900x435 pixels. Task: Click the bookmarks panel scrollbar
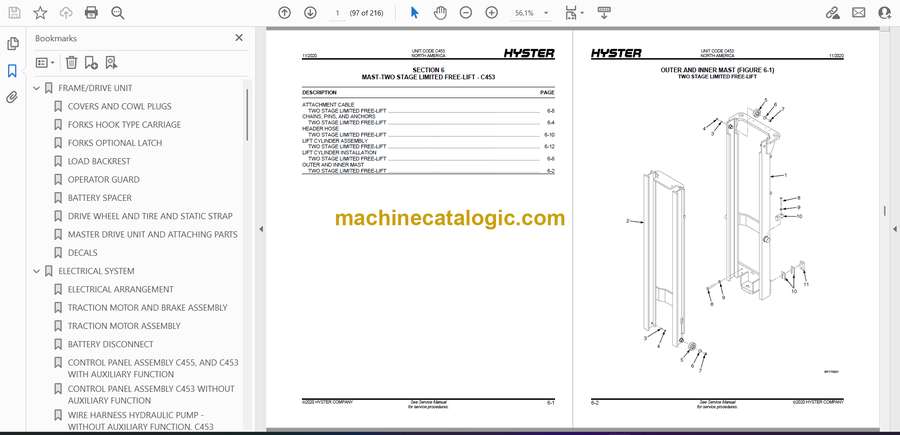point(247,115)
